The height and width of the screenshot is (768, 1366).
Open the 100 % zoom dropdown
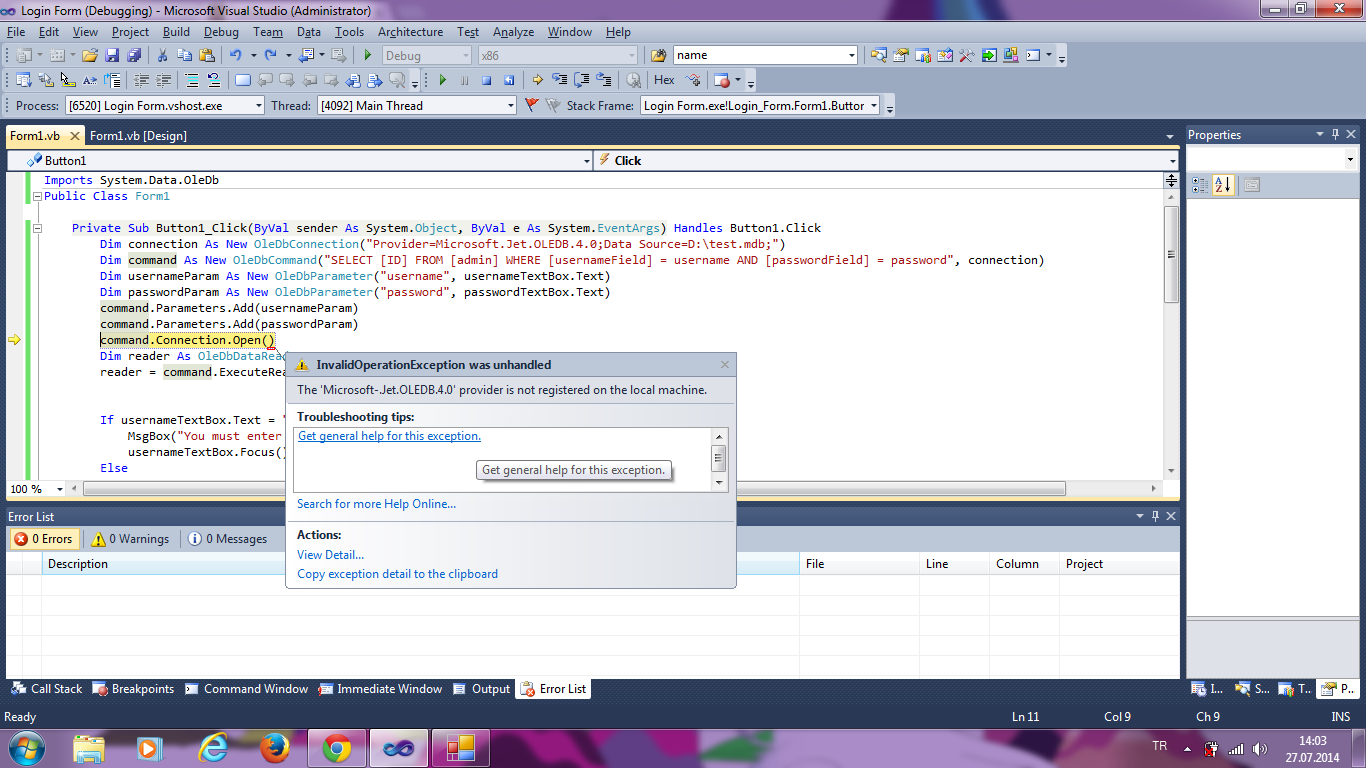[x=60, y=489]
